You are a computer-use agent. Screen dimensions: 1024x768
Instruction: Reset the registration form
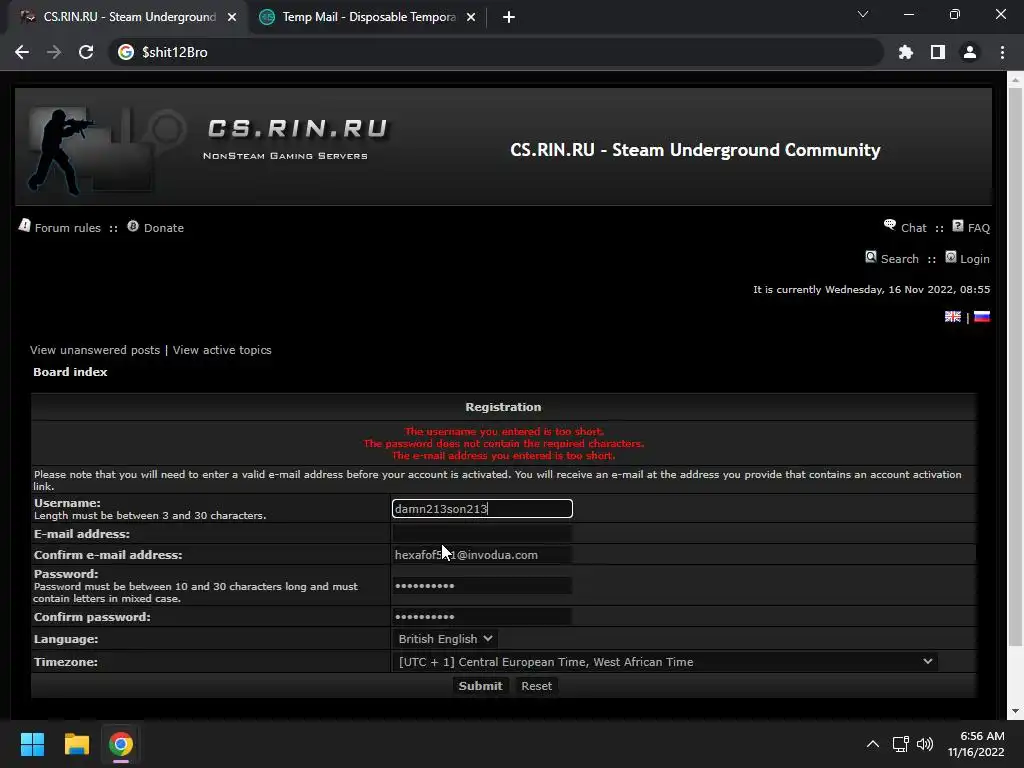[x=536, y=686]
